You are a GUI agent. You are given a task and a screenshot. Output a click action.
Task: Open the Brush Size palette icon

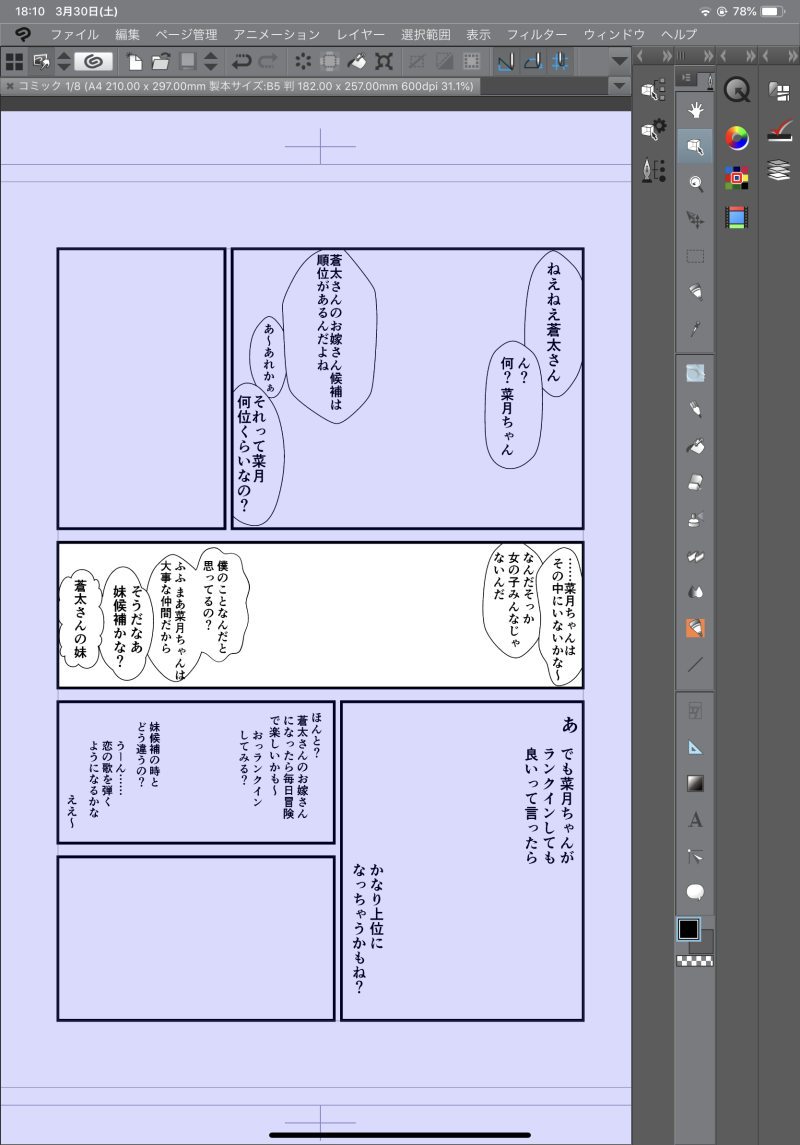pos(653,171)
